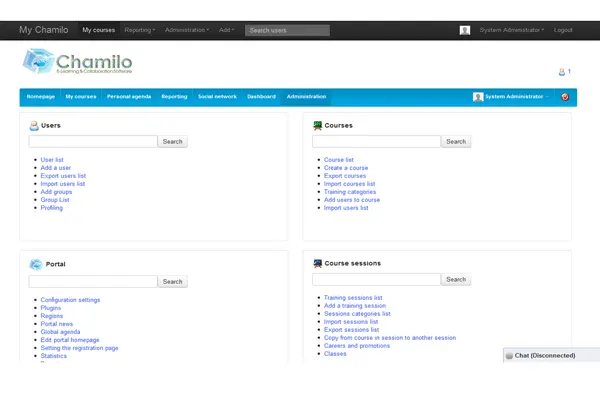
Task: Click the Chamilo logo
Action: pyautogui.click(x=76, y=65)
